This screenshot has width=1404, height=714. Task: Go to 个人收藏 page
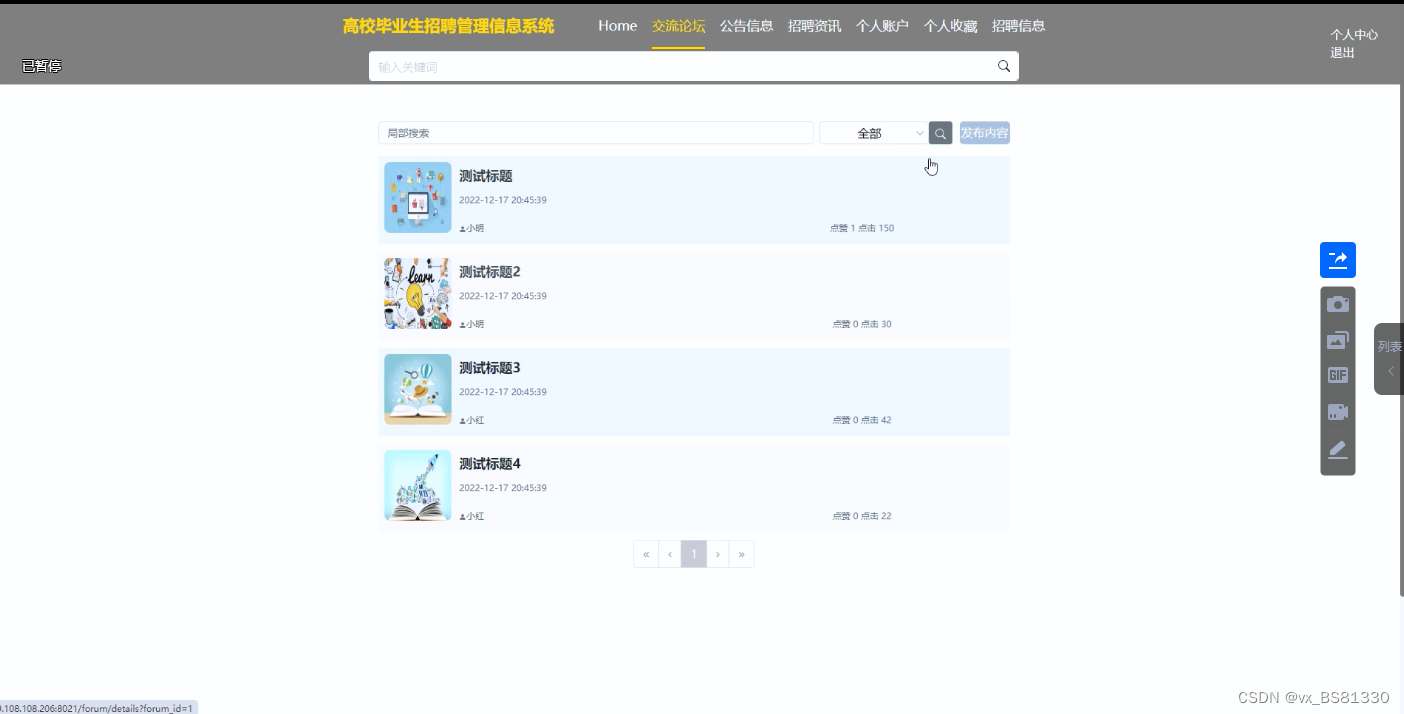[950, 26]
